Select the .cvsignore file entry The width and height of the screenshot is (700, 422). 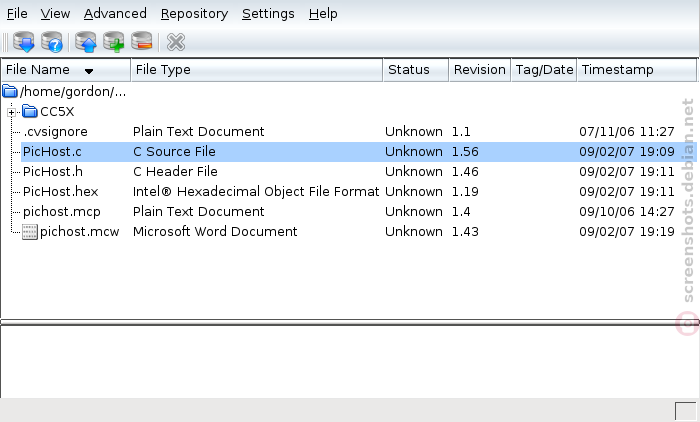click(55, 132)
